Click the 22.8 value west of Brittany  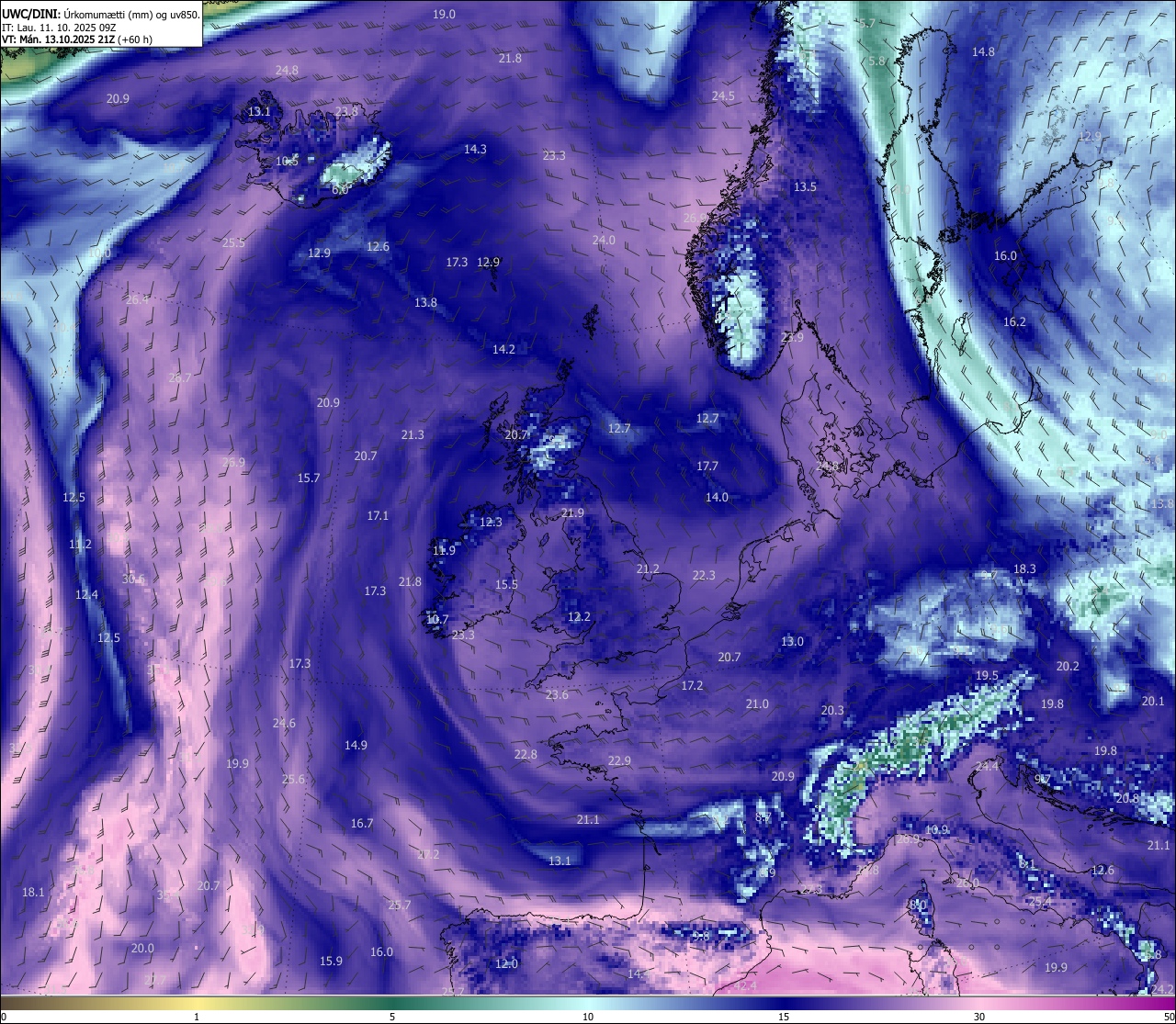tap(526, 754)
